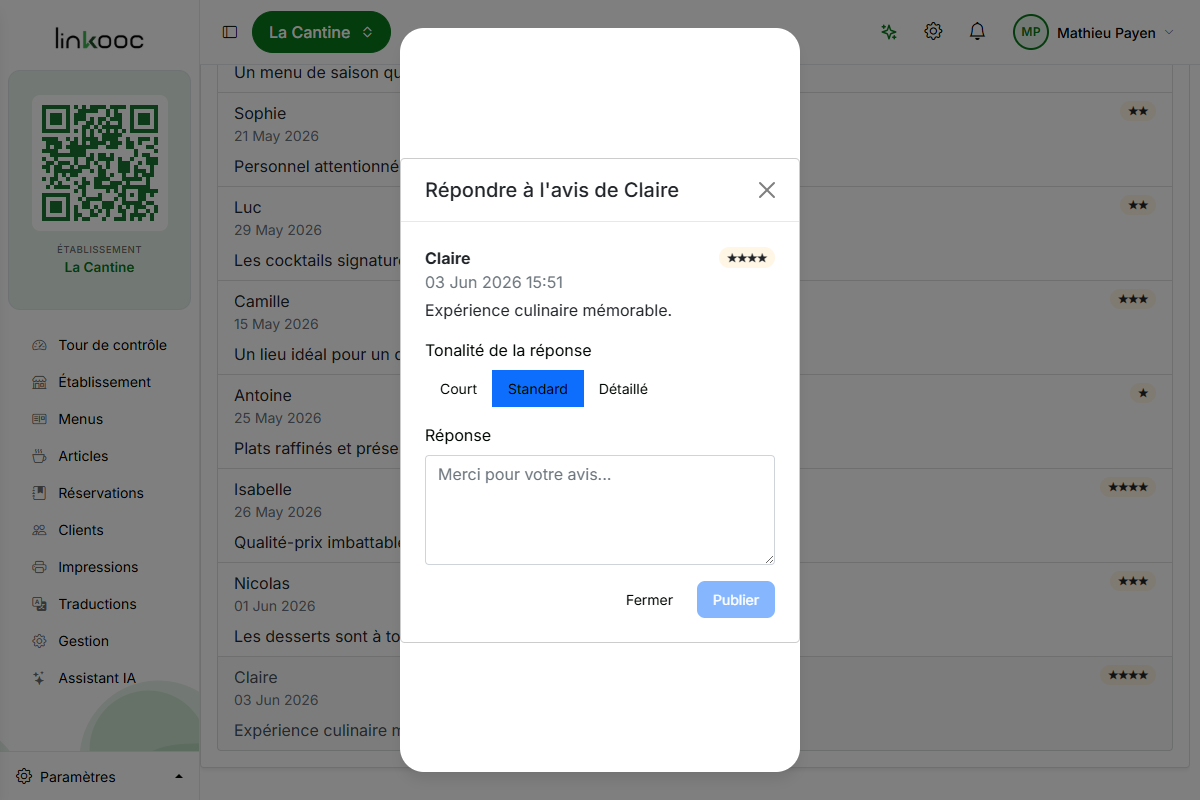This screenshot has width=1200, height=800.
Task: Open Réservations in the sidebar
Action: tap(99, 493)
